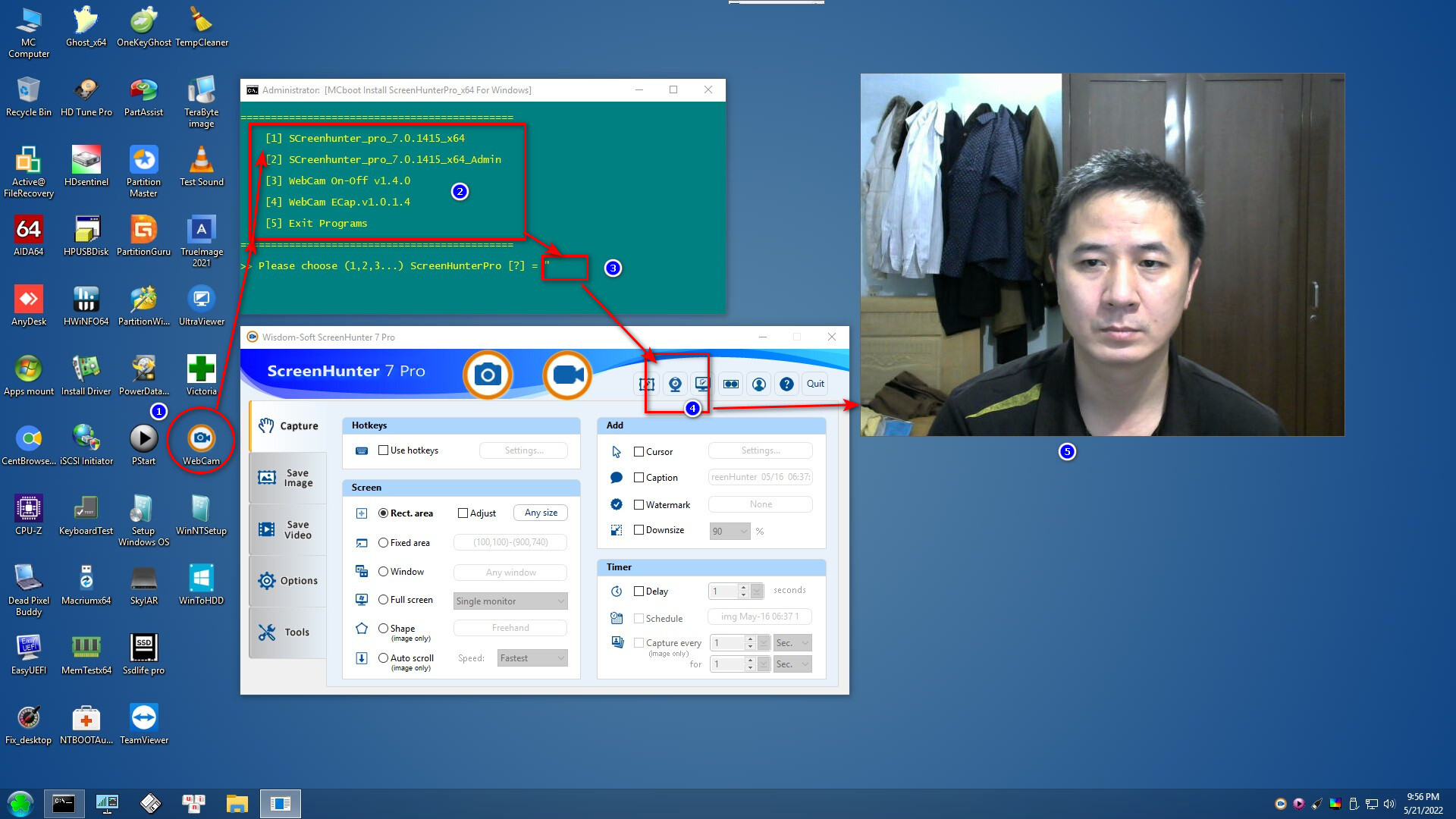Click the webcam icon in ScreenHunter toolbar

[675, 384]
